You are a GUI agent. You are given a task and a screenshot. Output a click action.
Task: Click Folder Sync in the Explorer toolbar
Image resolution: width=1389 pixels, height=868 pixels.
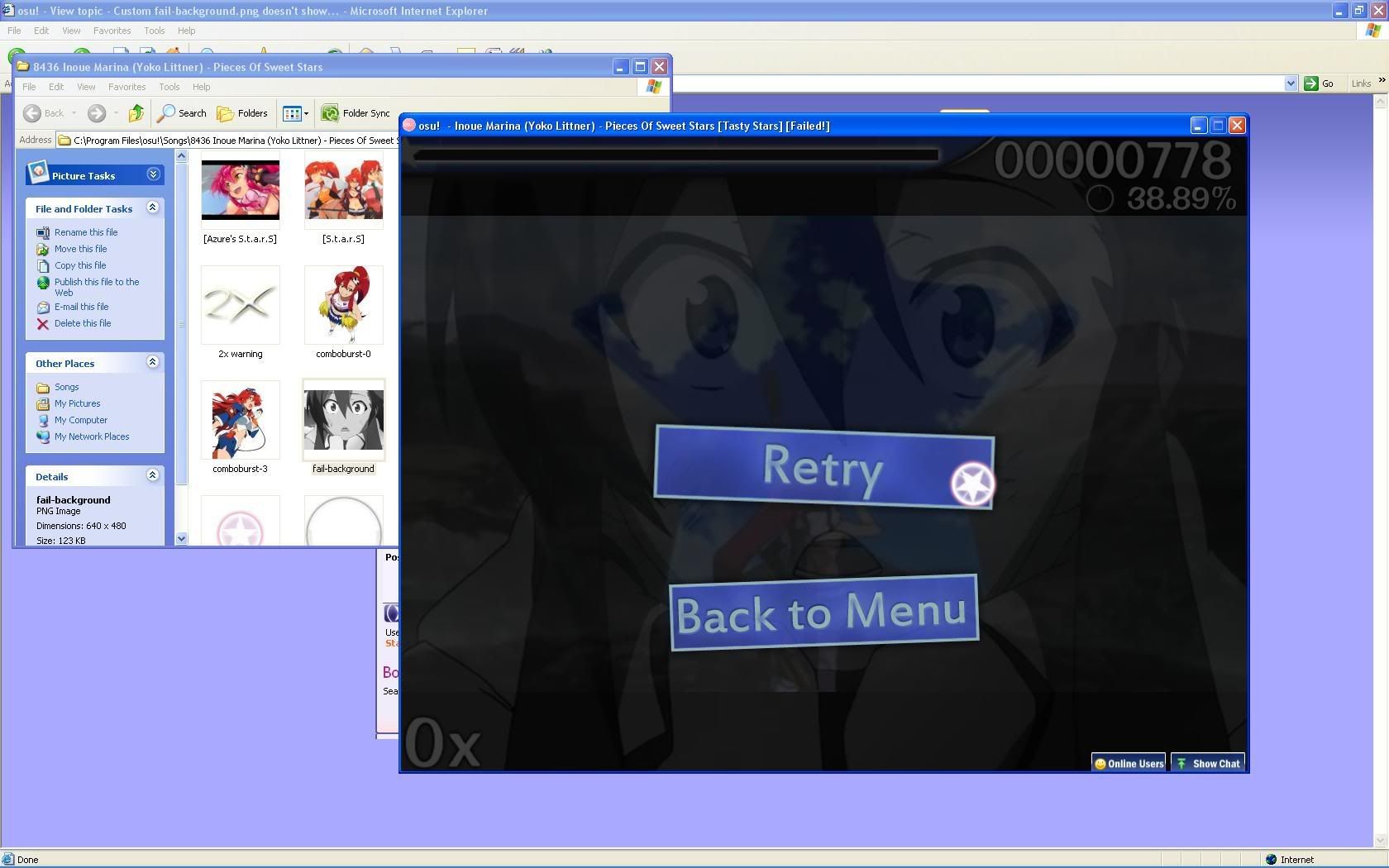tap(356, 113)
